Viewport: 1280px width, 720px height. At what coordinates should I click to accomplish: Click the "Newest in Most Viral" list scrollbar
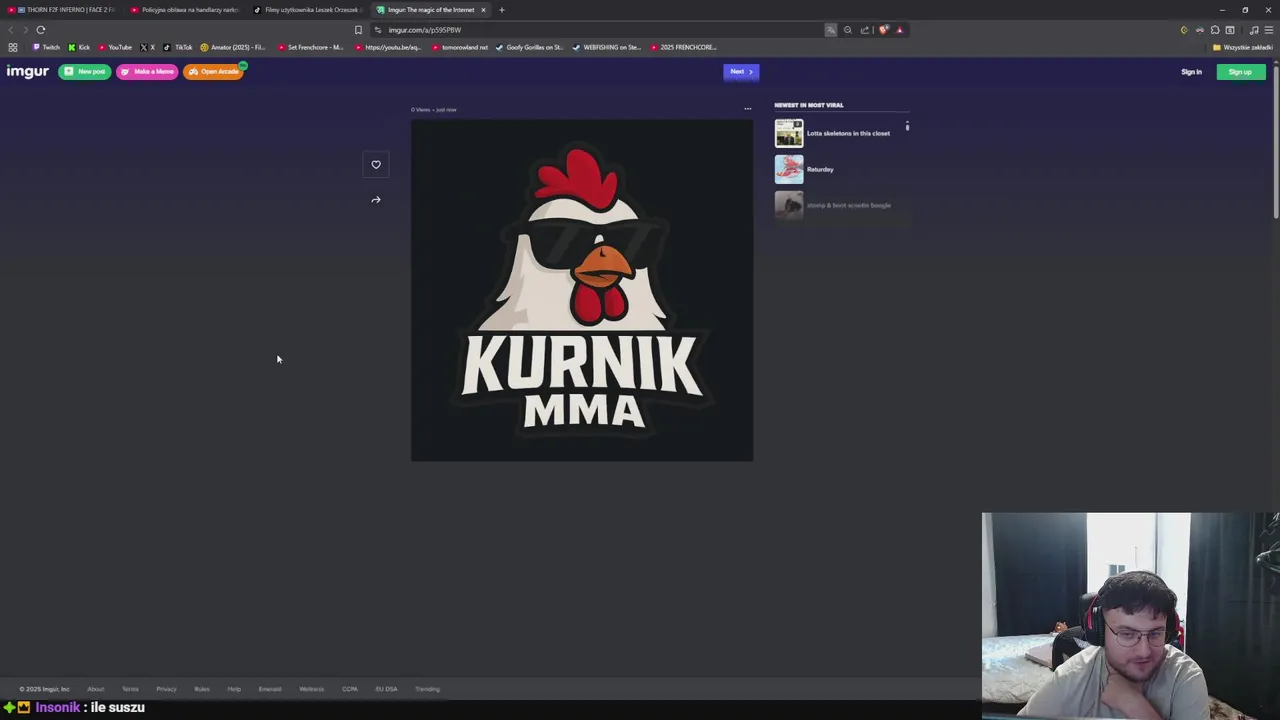pos(907,126)
